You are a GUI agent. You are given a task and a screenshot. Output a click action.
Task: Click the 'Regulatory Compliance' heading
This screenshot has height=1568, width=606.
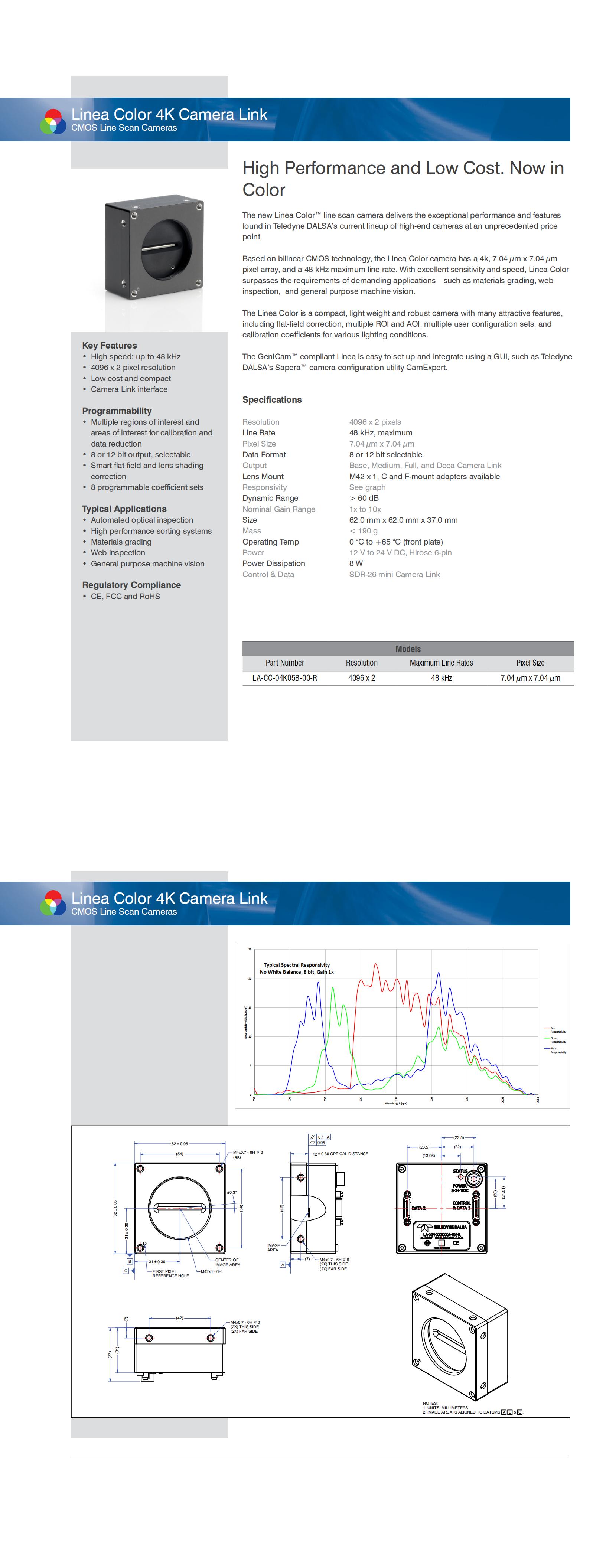131,585
